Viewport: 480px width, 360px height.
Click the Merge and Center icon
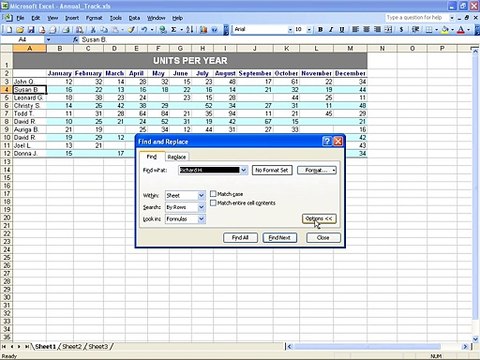pos(388,30)
